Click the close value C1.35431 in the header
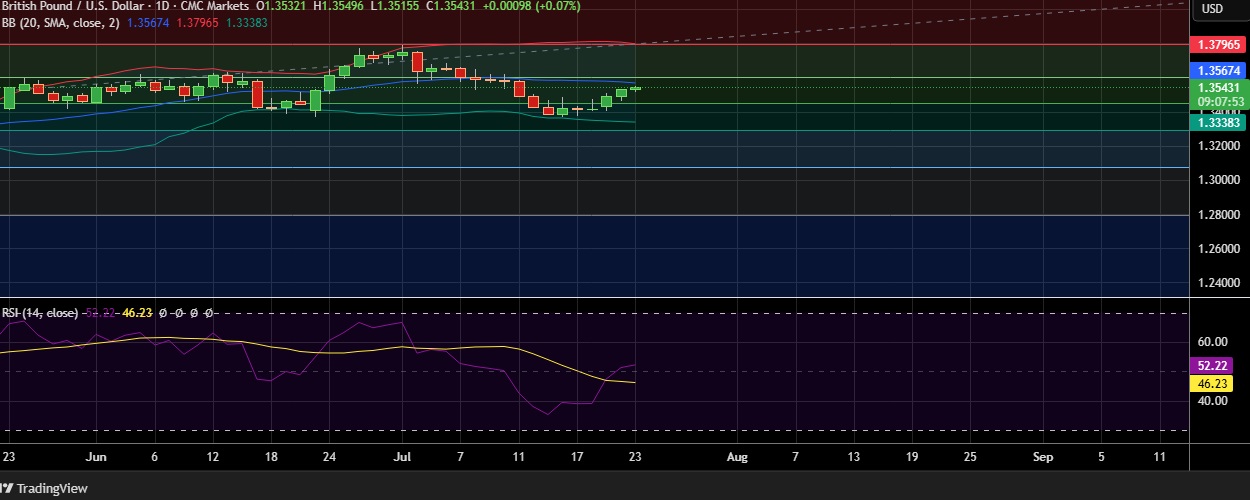 (x=451, y=6)
